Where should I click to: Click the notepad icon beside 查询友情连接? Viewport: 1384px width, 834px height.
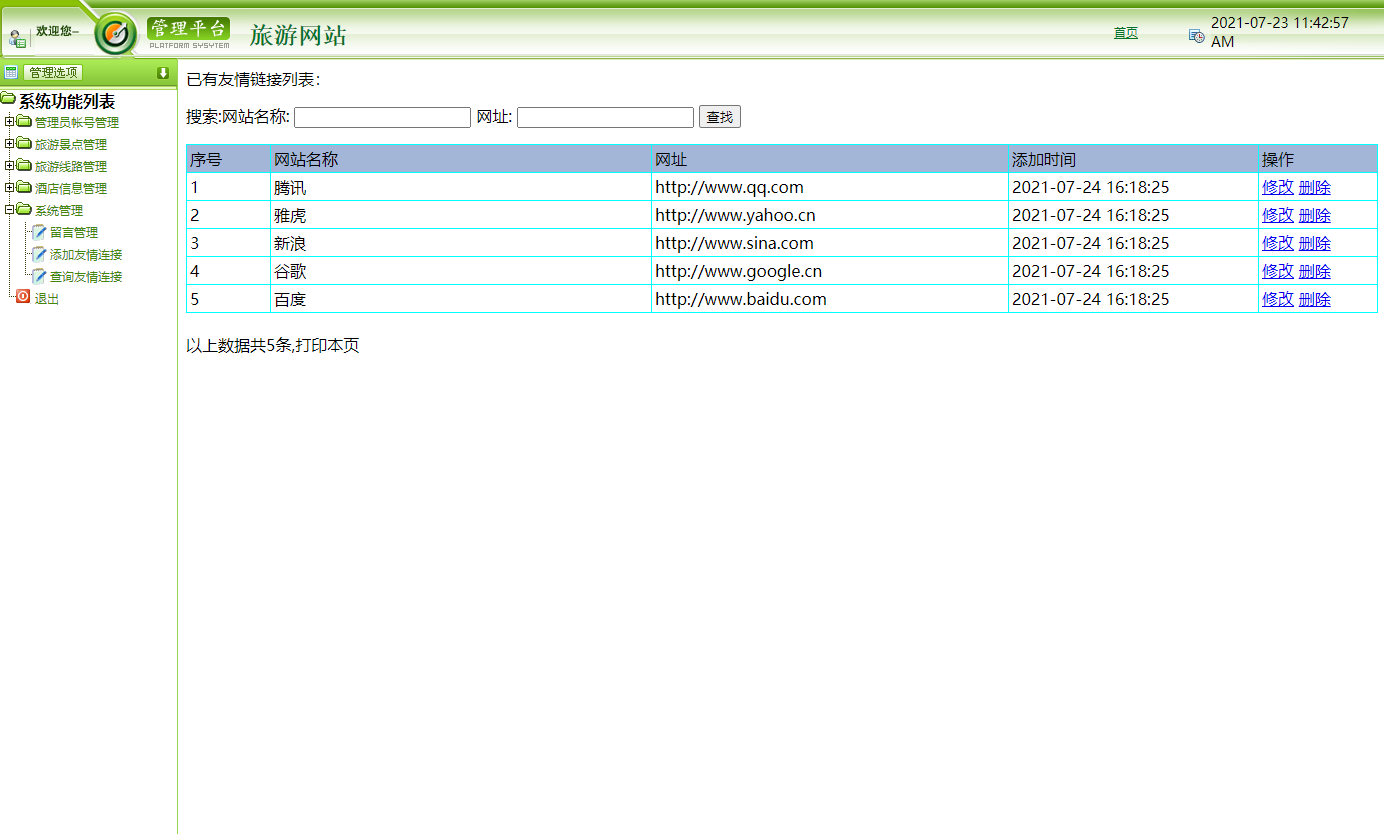(x=39, y=276)
